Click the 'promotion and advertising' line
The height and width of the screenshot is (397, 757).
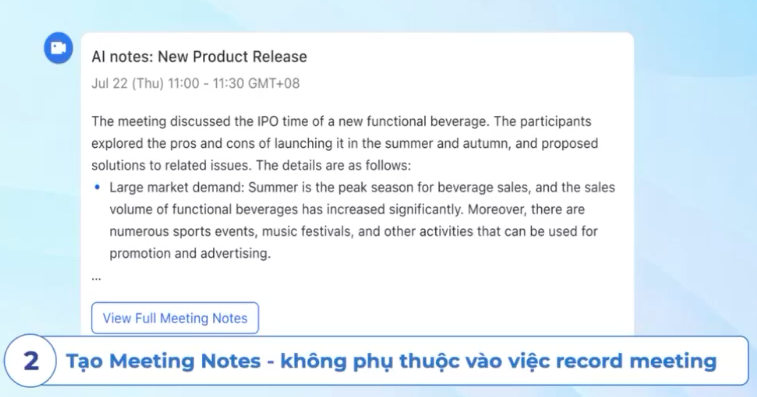(190, 253)
